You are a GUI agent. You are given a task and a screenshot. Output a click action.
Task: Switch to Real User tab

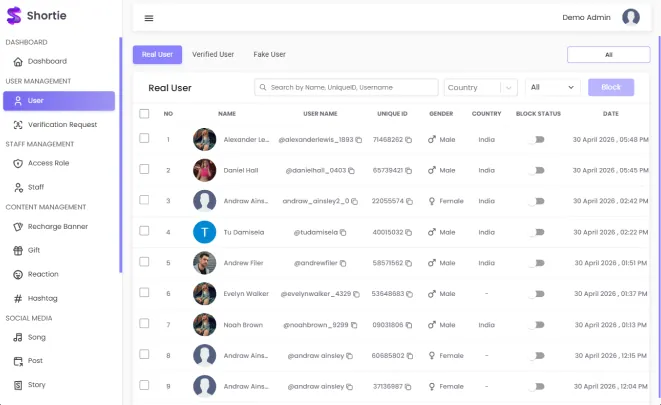click(x=157, y=55)
